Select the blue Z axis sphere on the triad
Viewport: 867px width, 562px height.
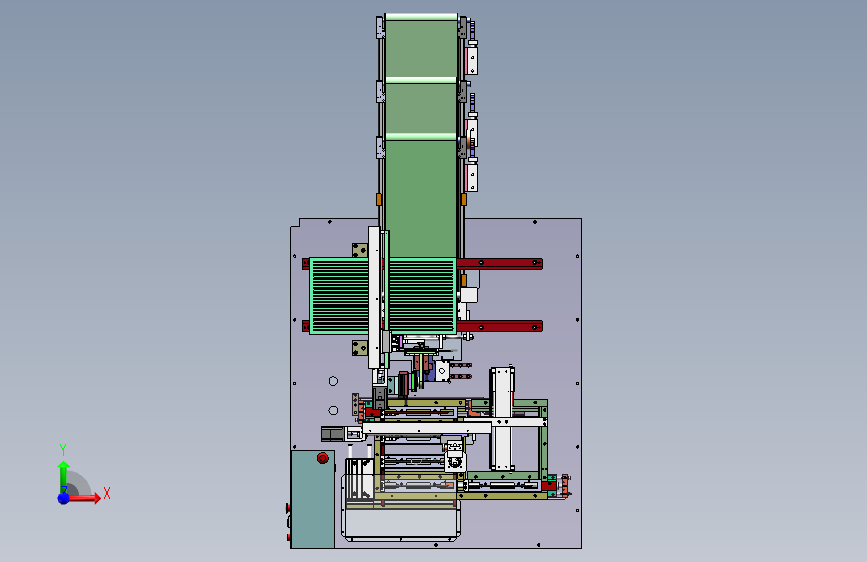[x=64, y=498]
